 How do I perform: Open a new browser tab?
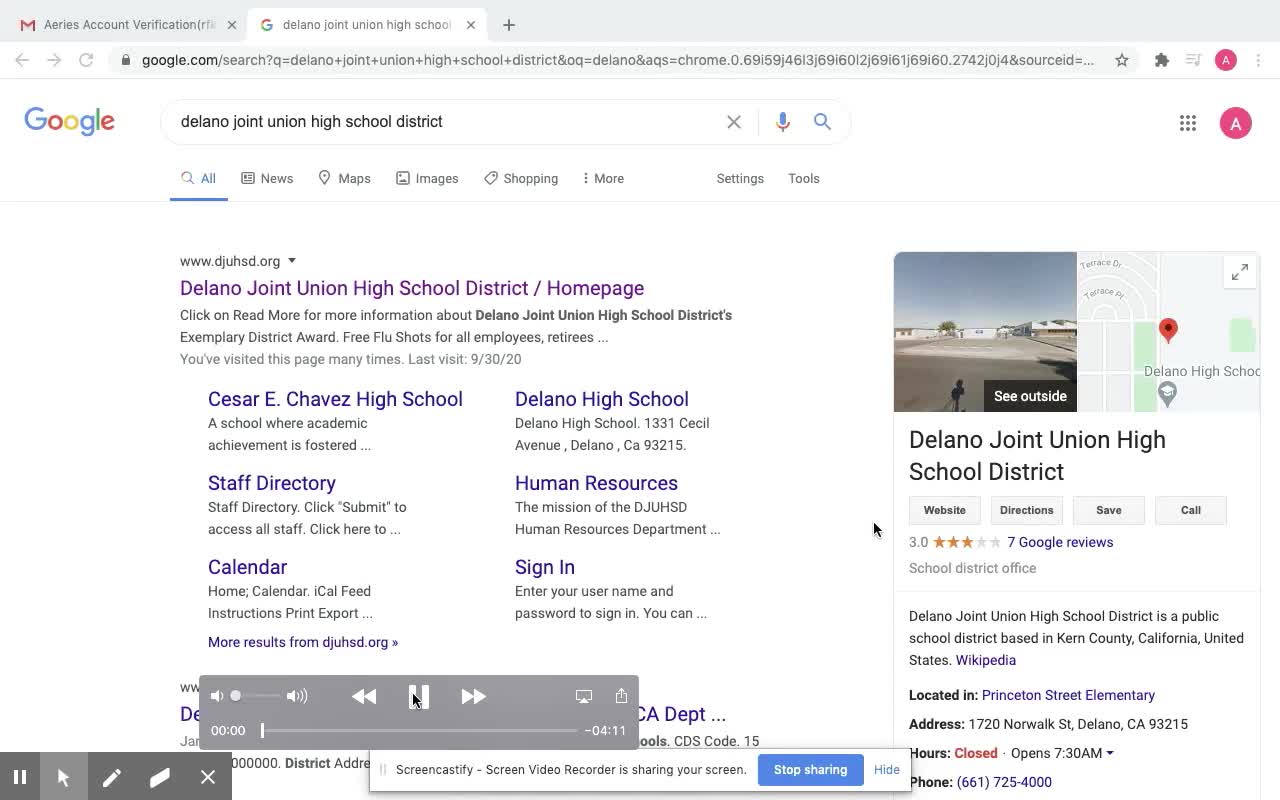(509, 25)
